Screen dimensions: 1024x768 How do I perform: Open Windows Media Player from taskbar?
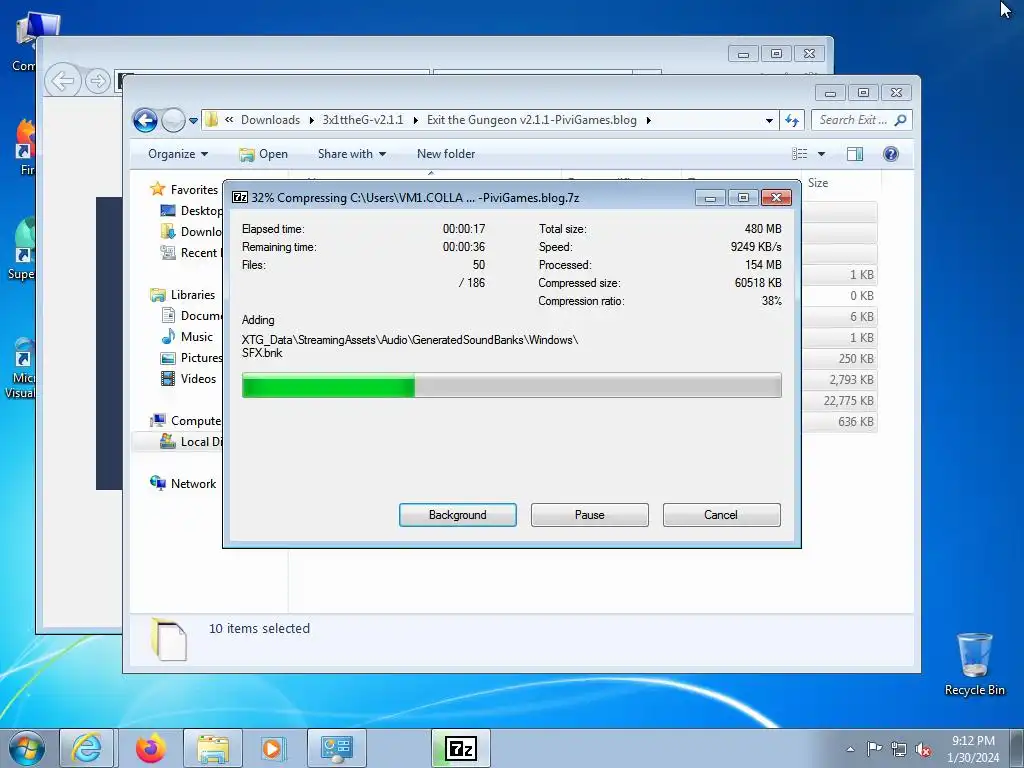tap(273, 748)
